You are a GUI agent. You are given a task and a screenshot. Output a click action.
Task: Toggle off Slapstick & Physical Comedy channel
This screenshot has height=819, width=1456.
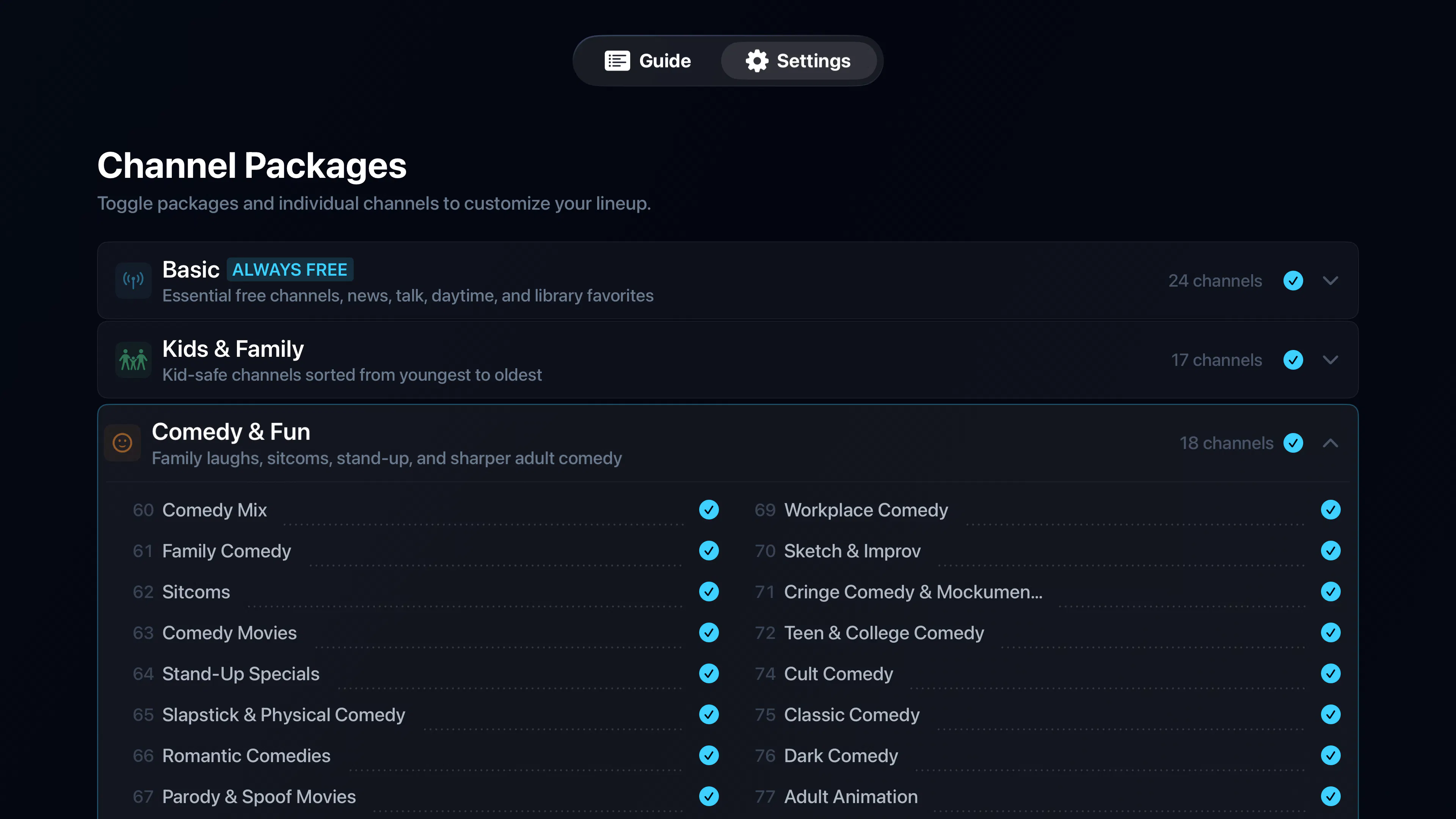pos(709,714)
